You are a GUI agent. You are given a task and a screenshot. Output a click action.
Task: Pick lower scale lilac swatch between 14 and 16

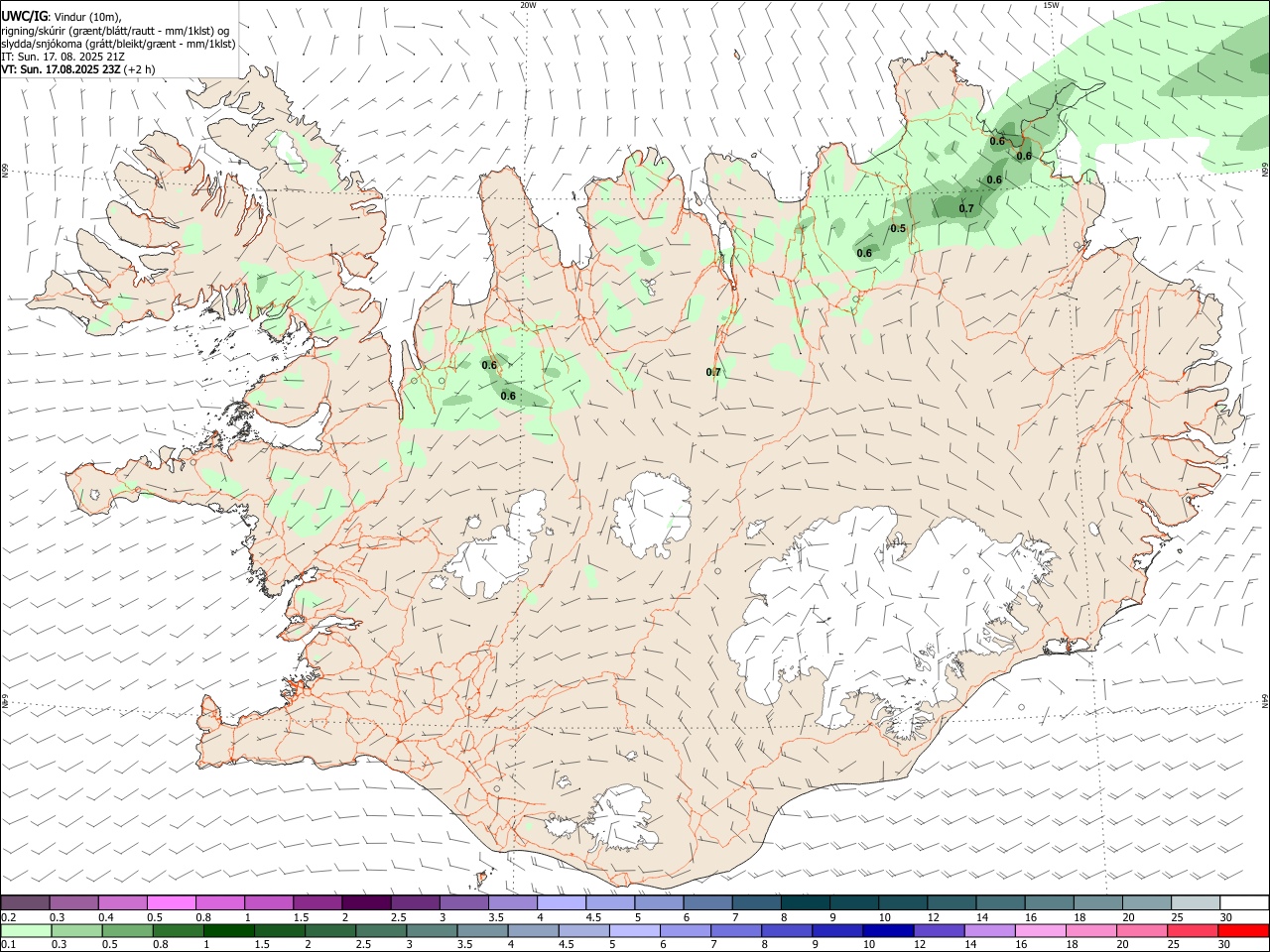tap(988, 930)
